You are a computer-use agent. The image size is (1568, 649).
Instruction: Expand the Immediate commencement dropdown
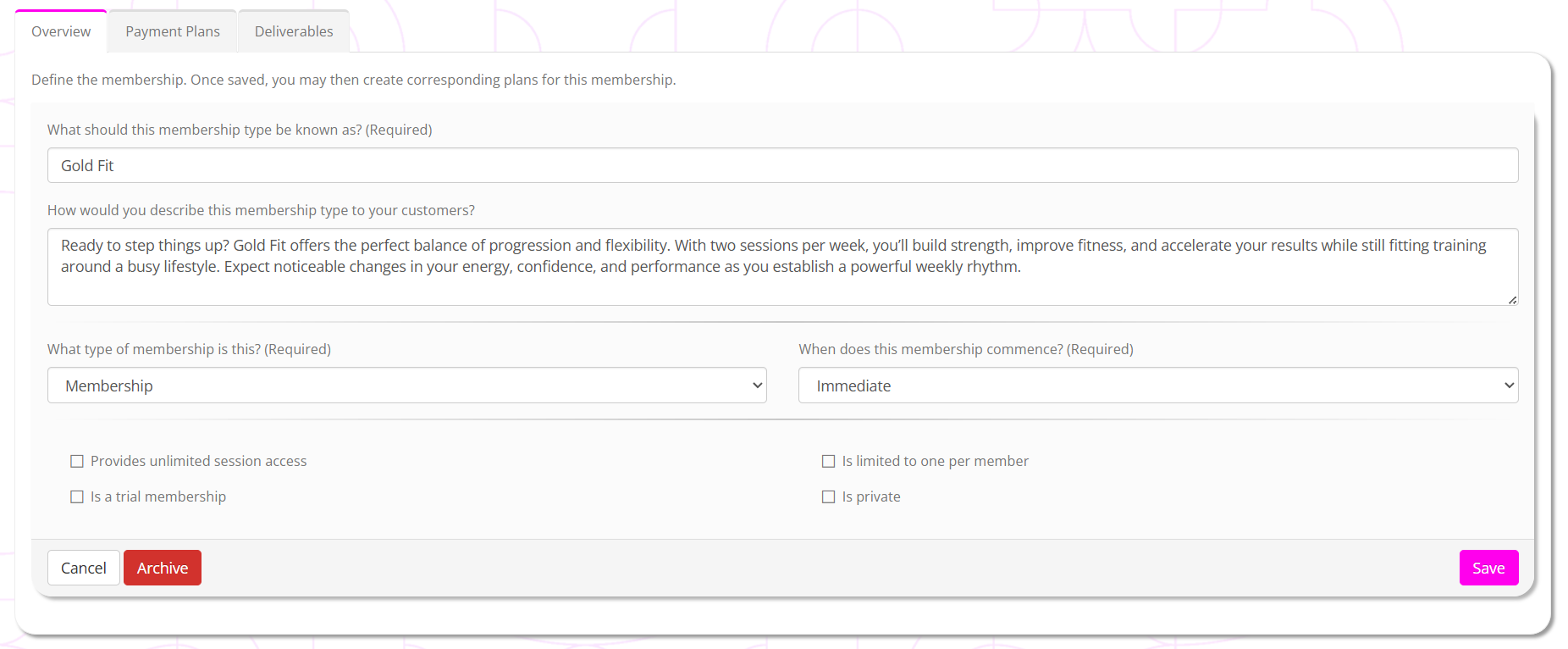click(x=1158, y=386)
